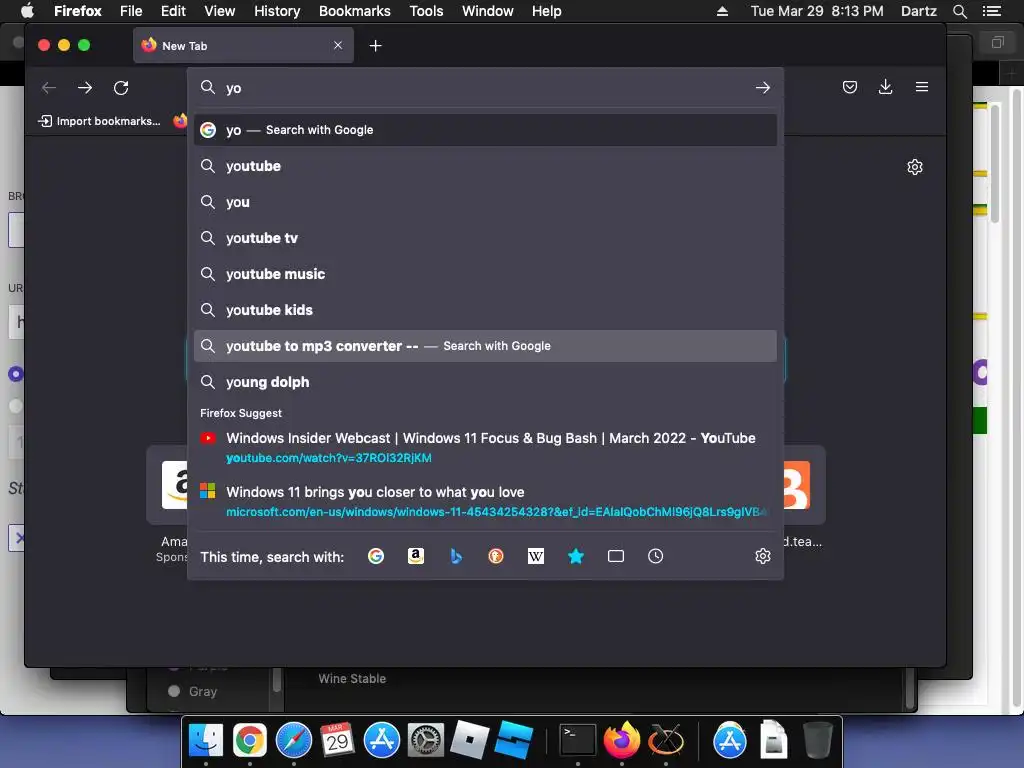Click the eject icon in menu bar

pos(722,11)
